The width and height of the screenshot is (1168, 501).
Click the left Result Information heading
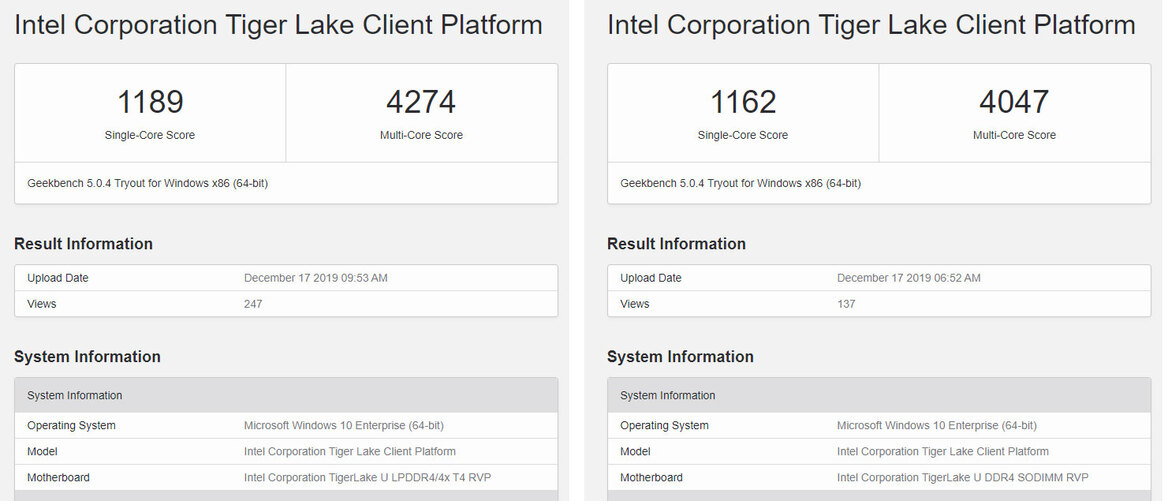(x=83, y=244)
